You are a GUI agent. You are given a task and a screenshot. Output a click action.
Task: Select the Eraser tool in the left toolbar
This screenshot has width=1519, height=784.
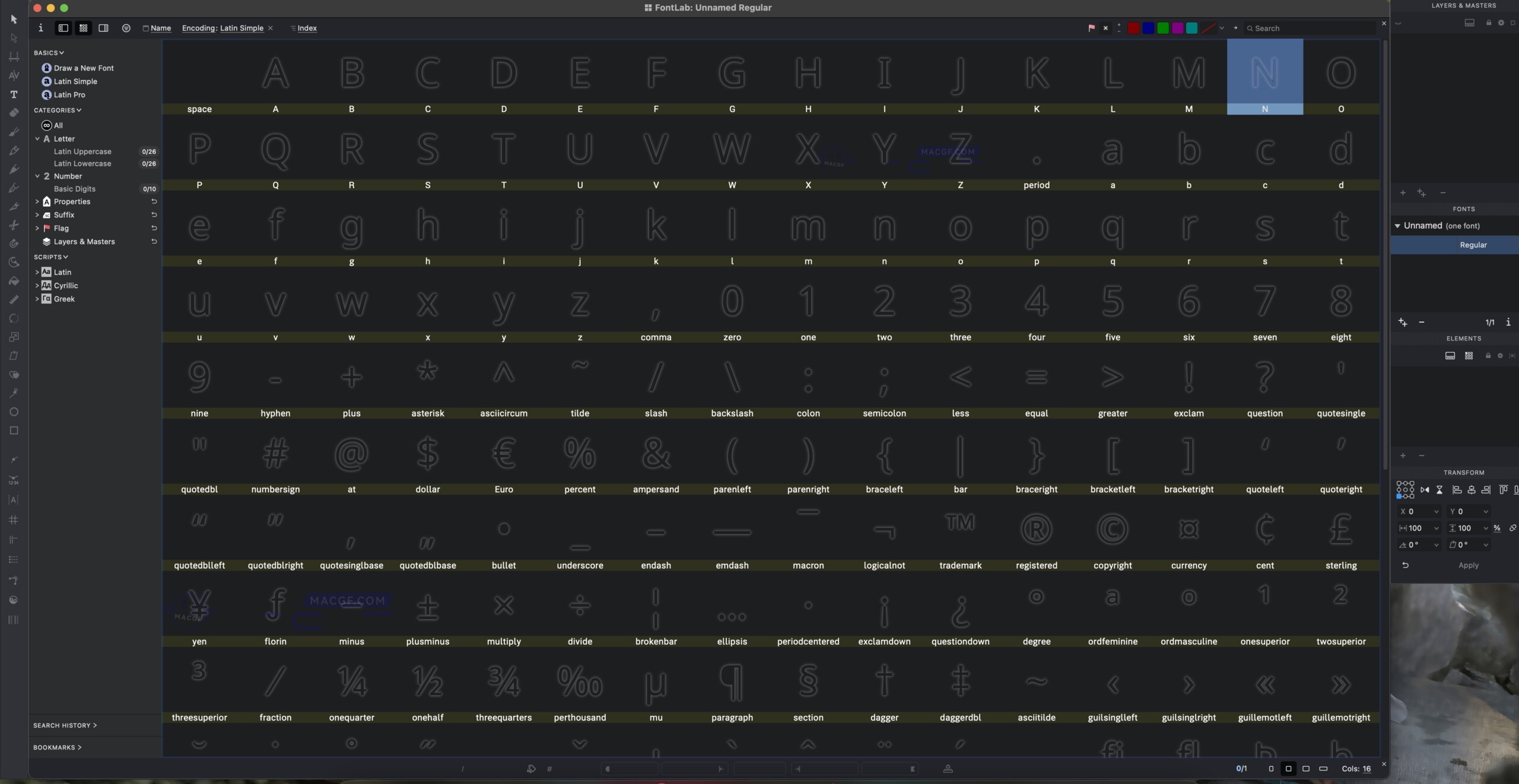point(14,113)
